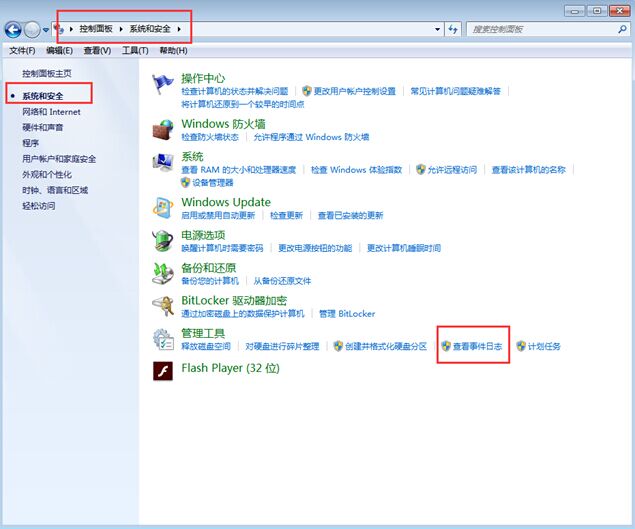Click 将计算机还原到一个较早的时间点 link
Viewport: 635px width, 529px height.
(243, 105)
